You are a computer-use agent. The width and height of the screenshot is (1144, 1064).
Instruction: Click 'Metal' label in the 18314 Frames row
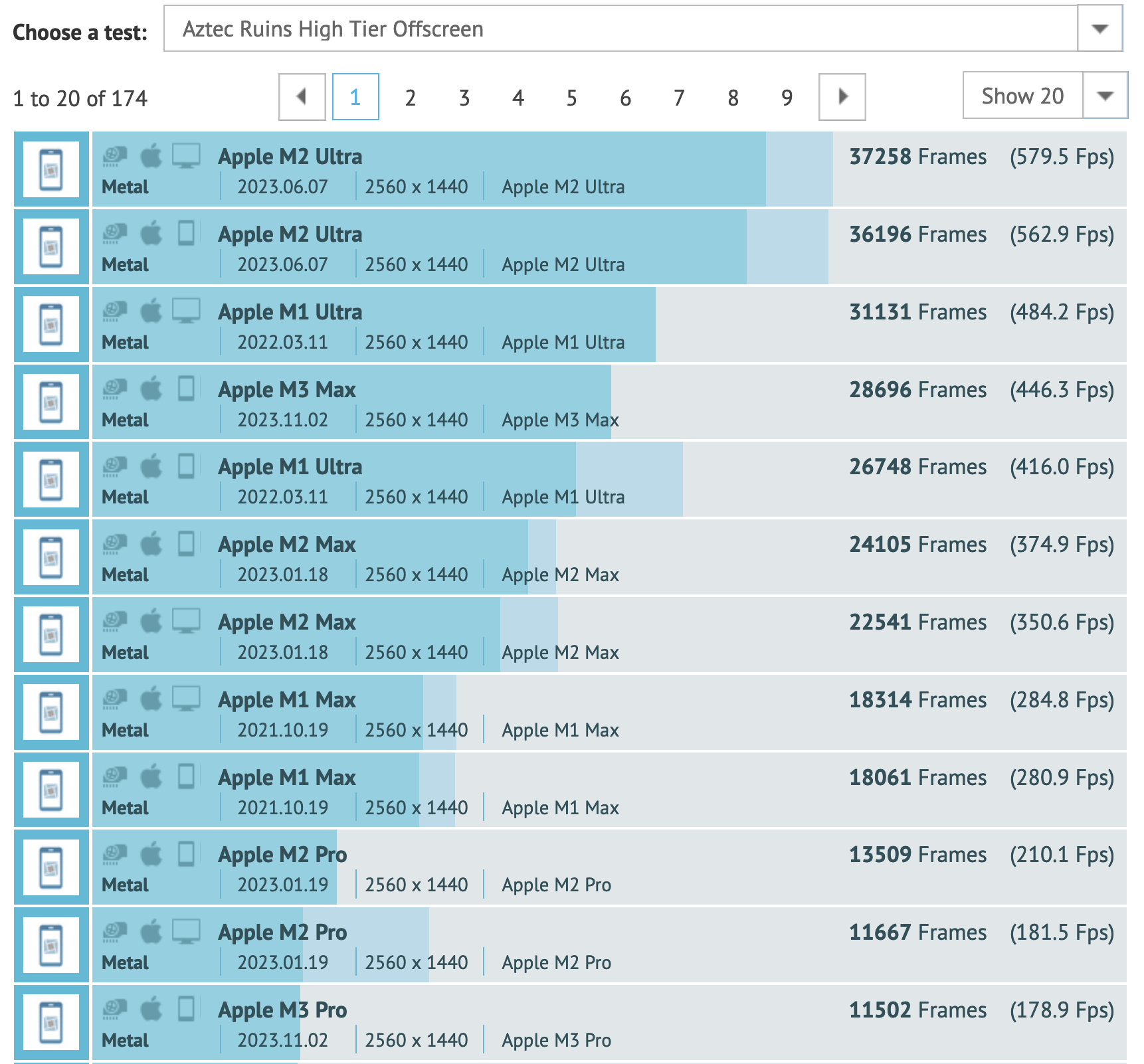point(125,730)
